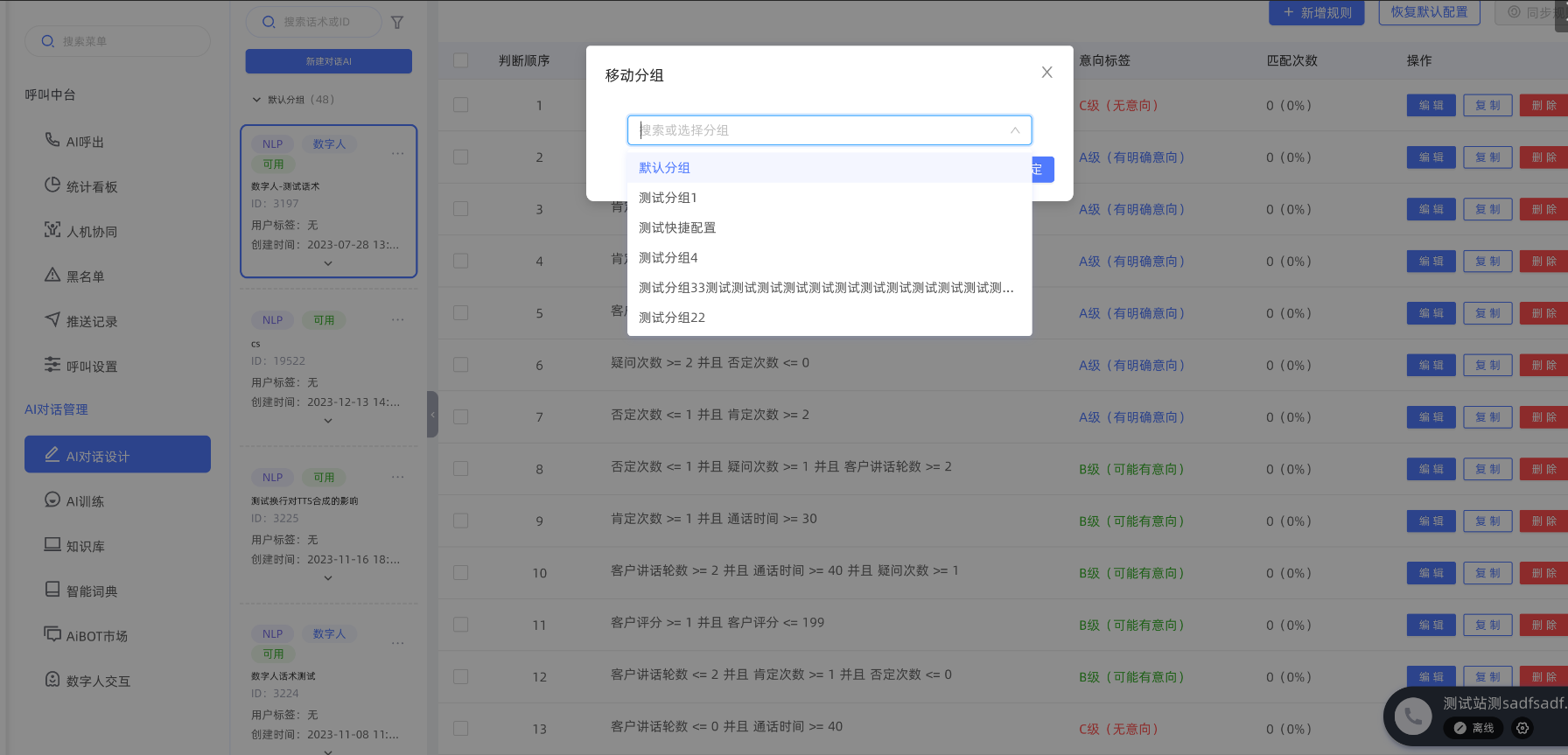1568x755 pixels.
Task: Click the 新建对话AI button
Action: point(328,61)
